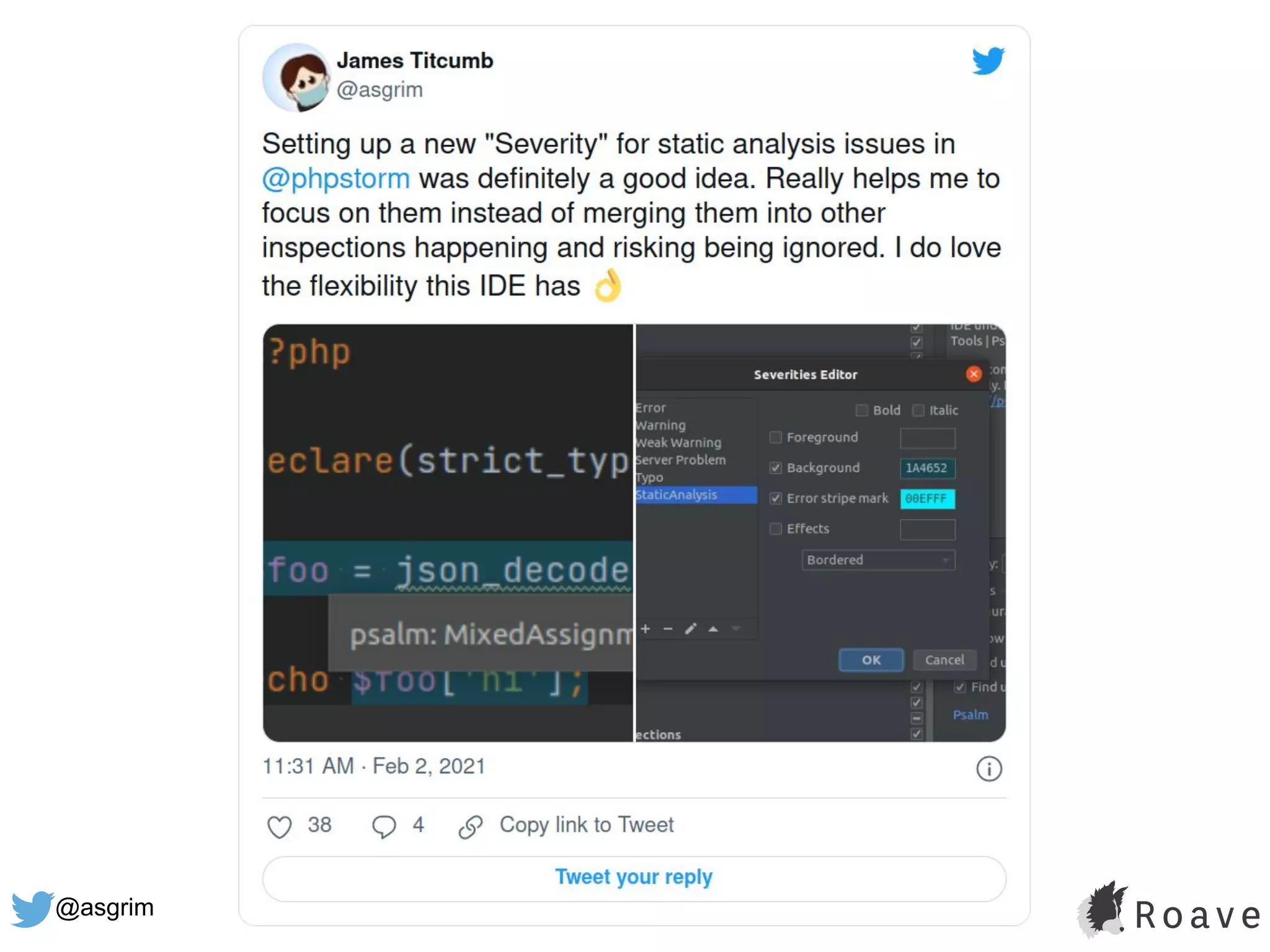This screenshot has height=952, width=1270.
Task: Add a new severity with plus icon
Action: point(646,628)
